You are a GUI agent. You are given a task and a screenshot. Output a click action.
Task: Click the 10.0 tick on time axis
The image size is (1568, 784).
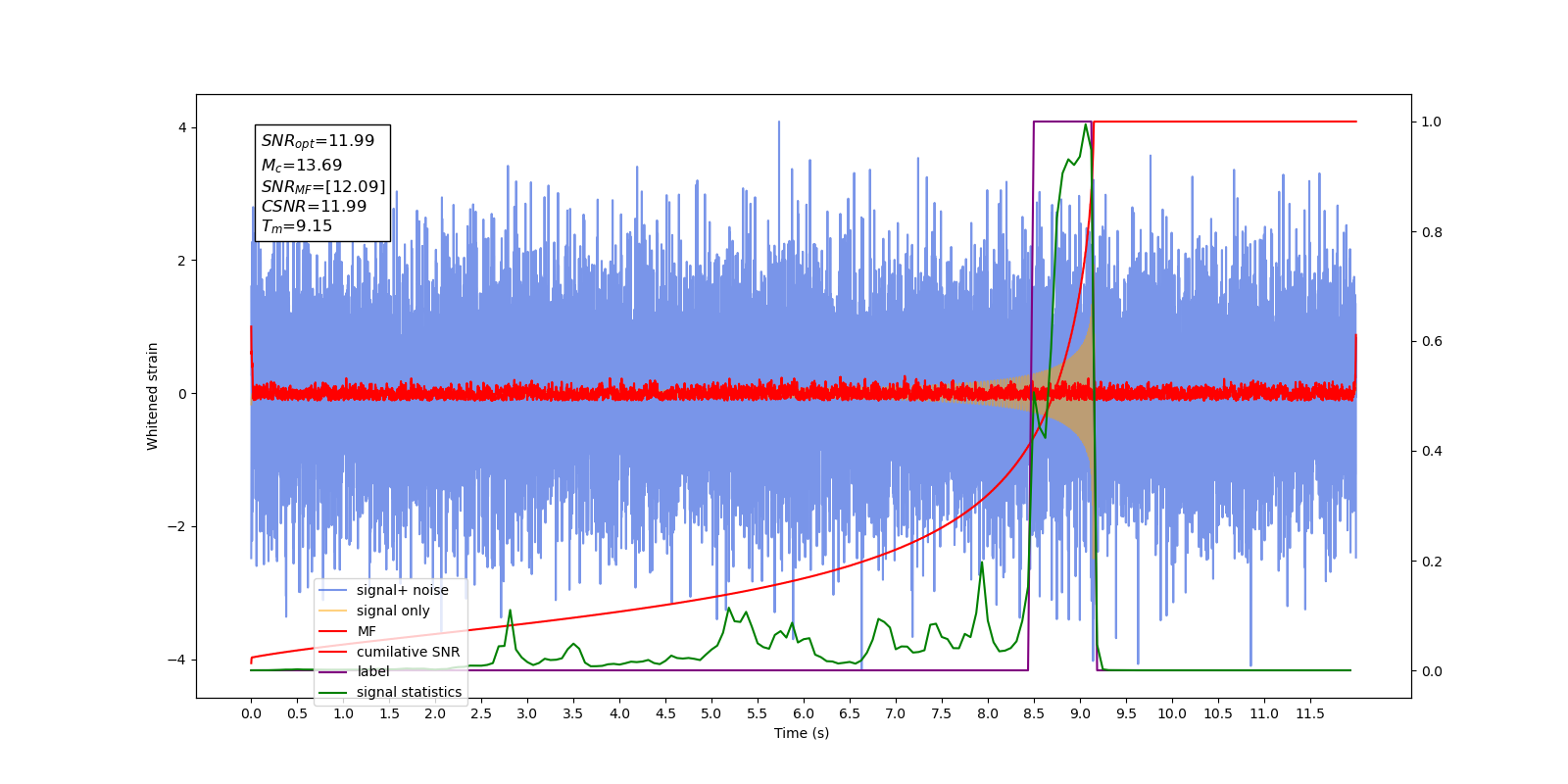(x=1172, y=713)
